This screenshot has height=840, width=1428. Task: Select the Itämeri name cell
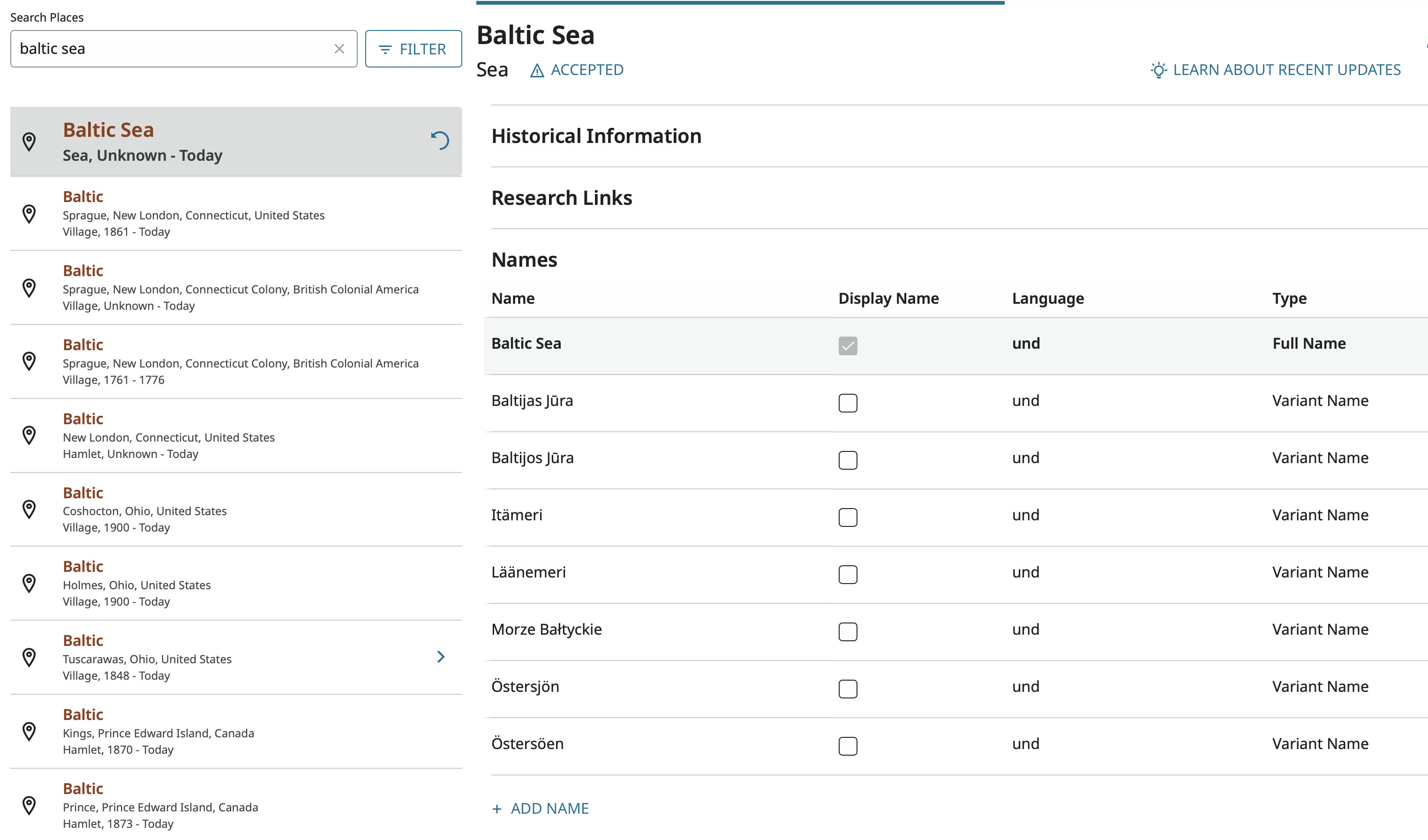(516, 515)
